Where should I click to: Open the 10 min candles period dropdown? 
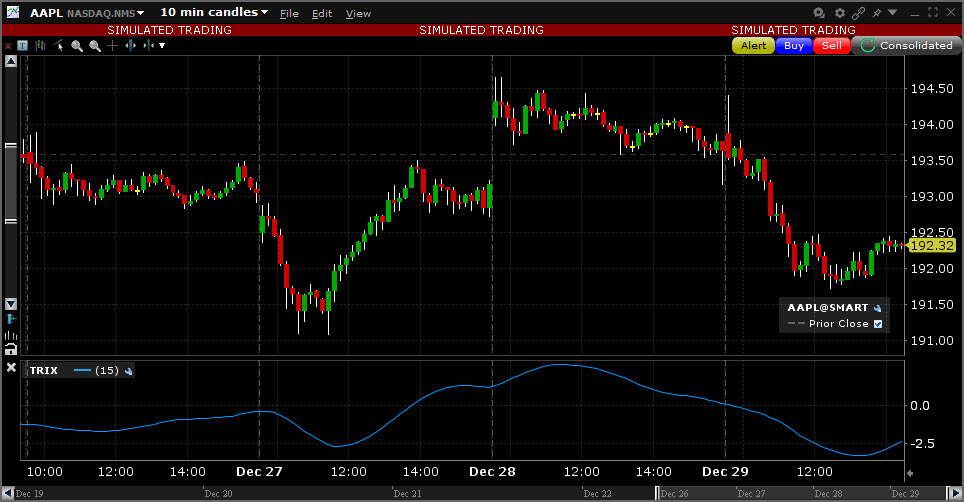click(214, 12)
